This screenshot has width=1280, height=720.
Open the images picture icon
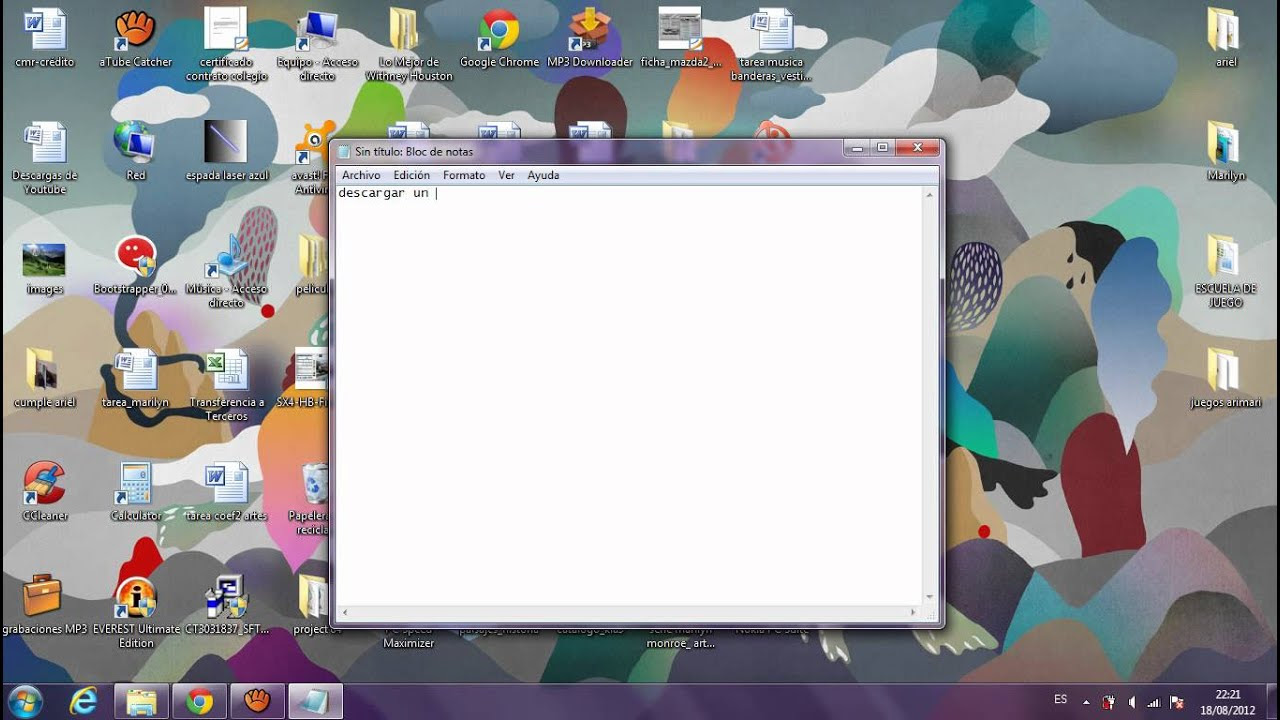pyautogui.click(x=45, y=259)
